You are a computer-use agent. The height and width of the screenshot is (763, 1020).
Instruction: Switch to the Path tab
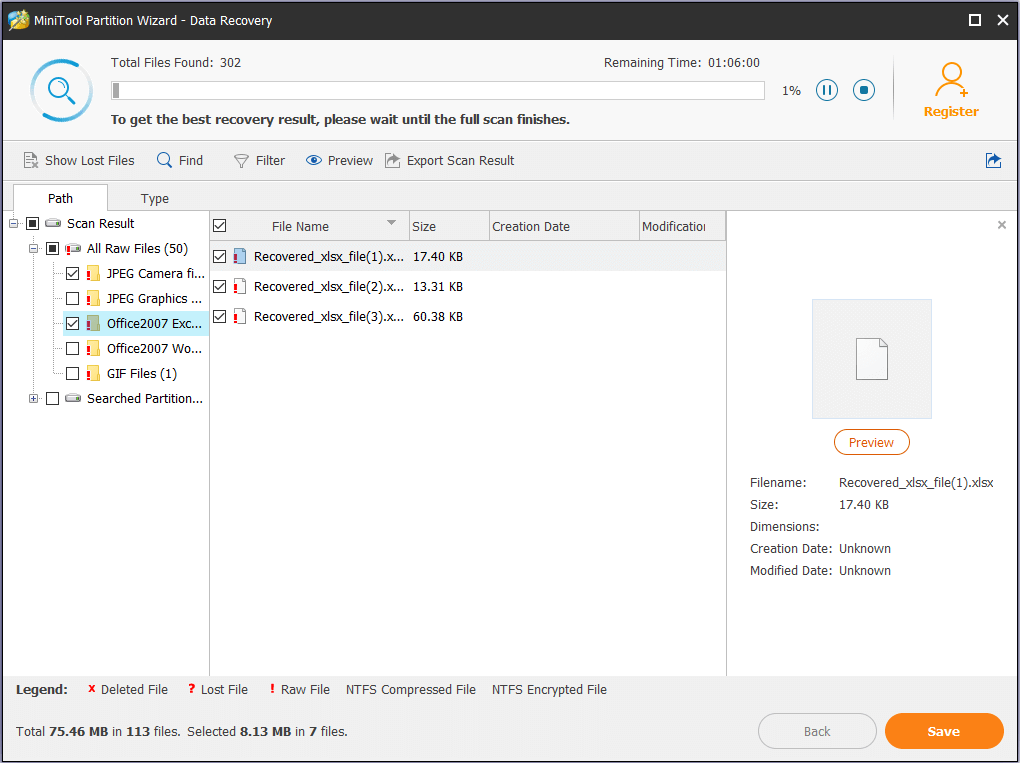coord(60,198)
